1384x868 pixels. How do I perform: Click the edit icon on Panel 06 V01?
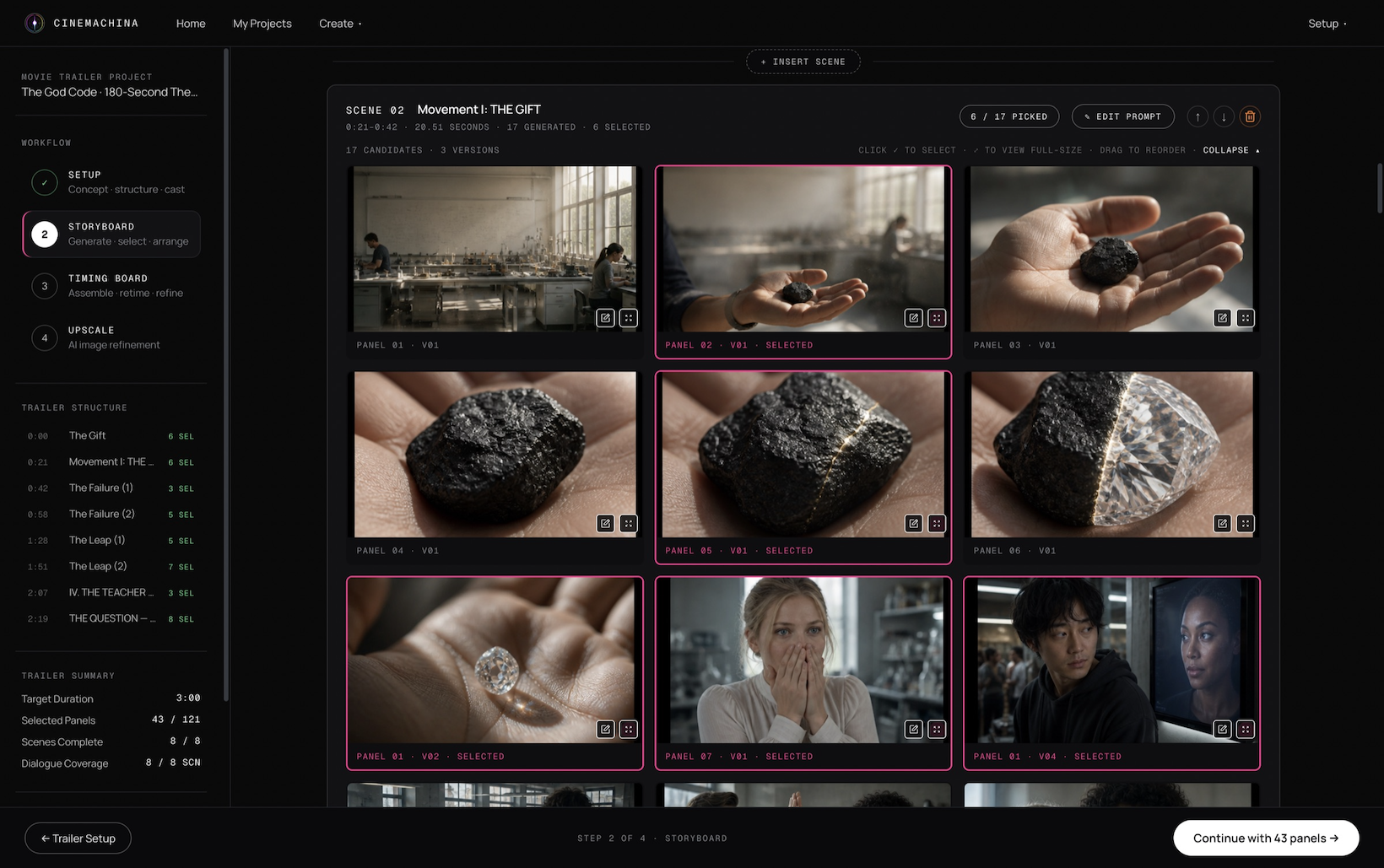coord(1222,524)
